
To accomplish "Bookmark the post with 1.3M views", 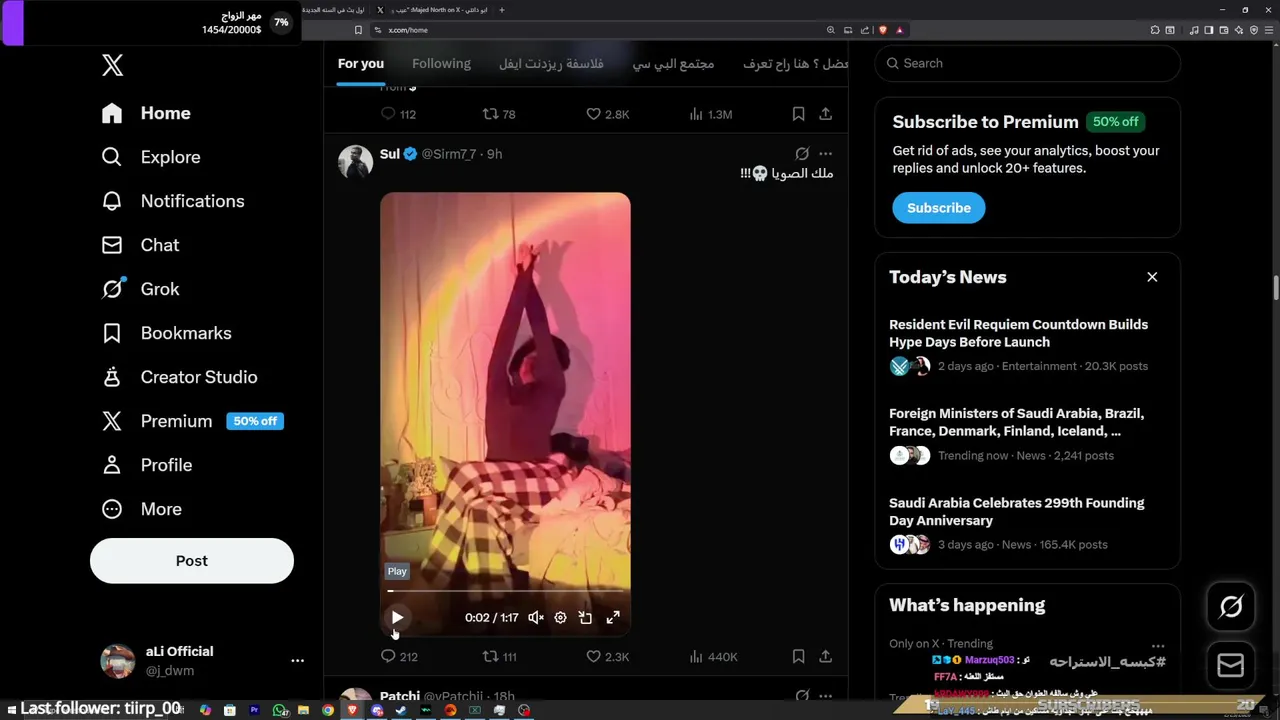I will point(798,114).
